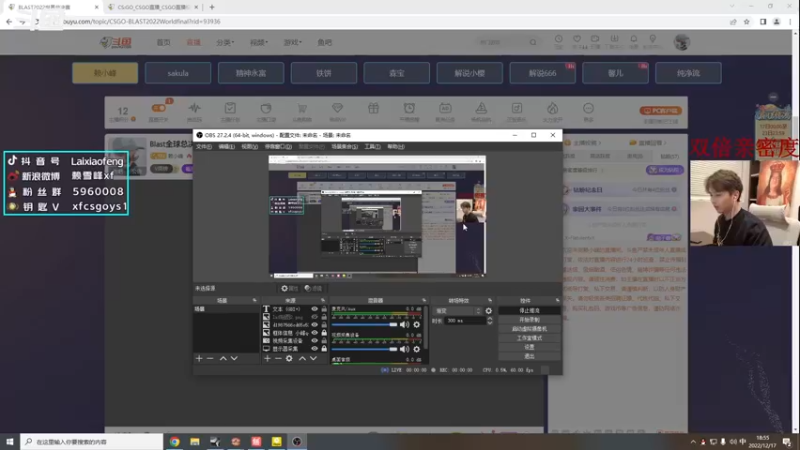Open the 分类 dropdown in the site navigation
Image resolution: width=800 pixels, height=450 pixels.
click(225, 42)
